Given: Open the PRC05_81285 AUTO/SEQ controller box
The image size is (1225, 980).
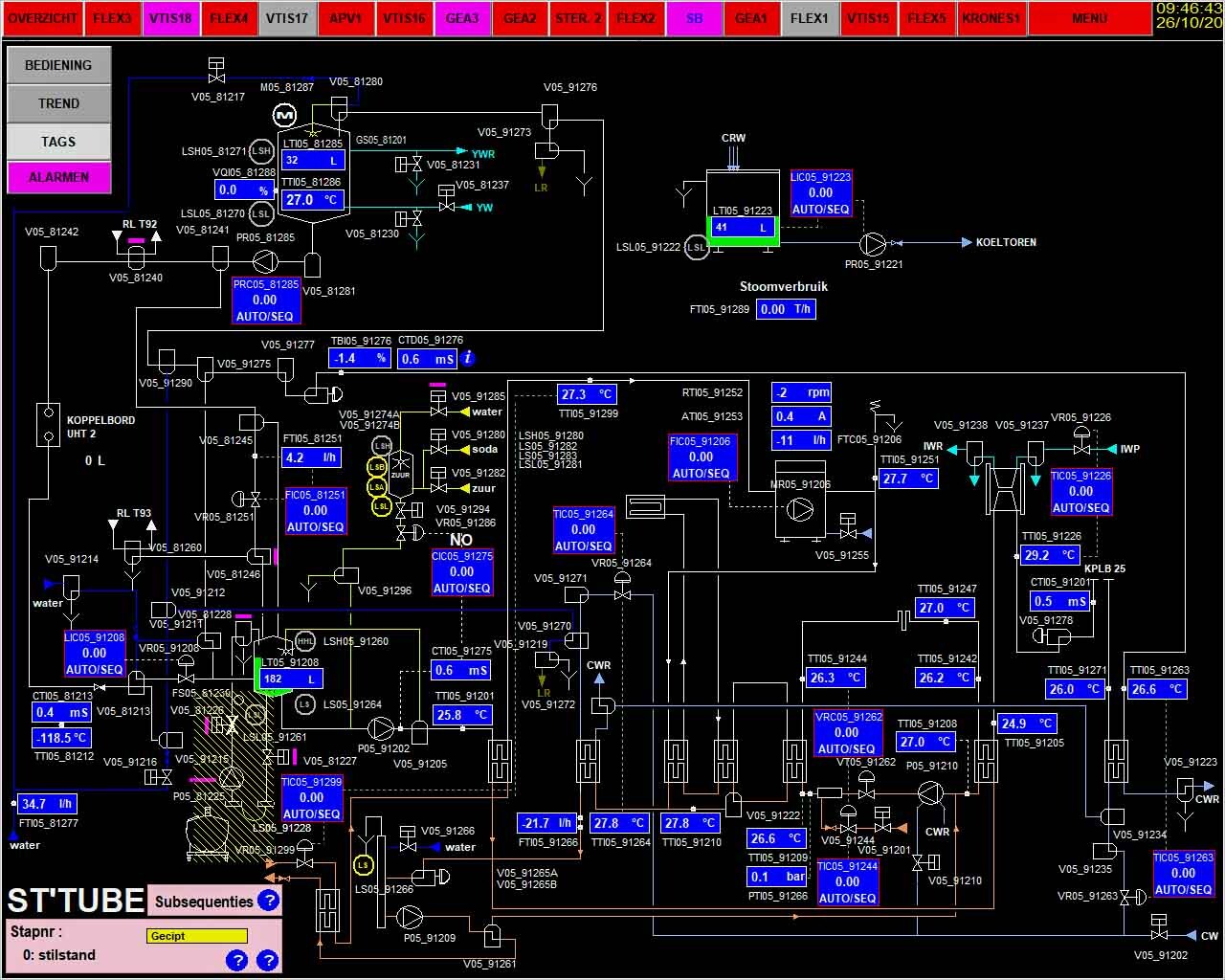Looking at the screenshot, I should pyautogui.click(x=265, y=301).
